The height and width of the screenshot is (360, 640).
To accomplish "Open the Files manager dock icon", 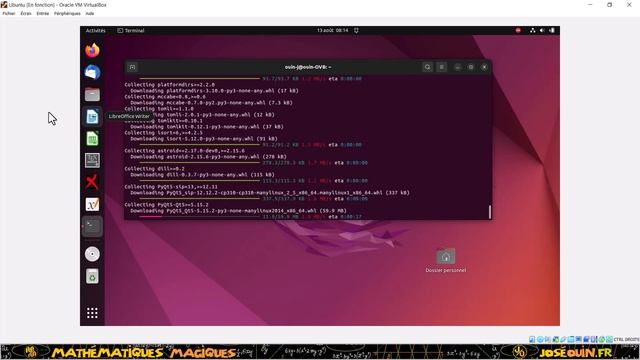I will tap(92, 94).
